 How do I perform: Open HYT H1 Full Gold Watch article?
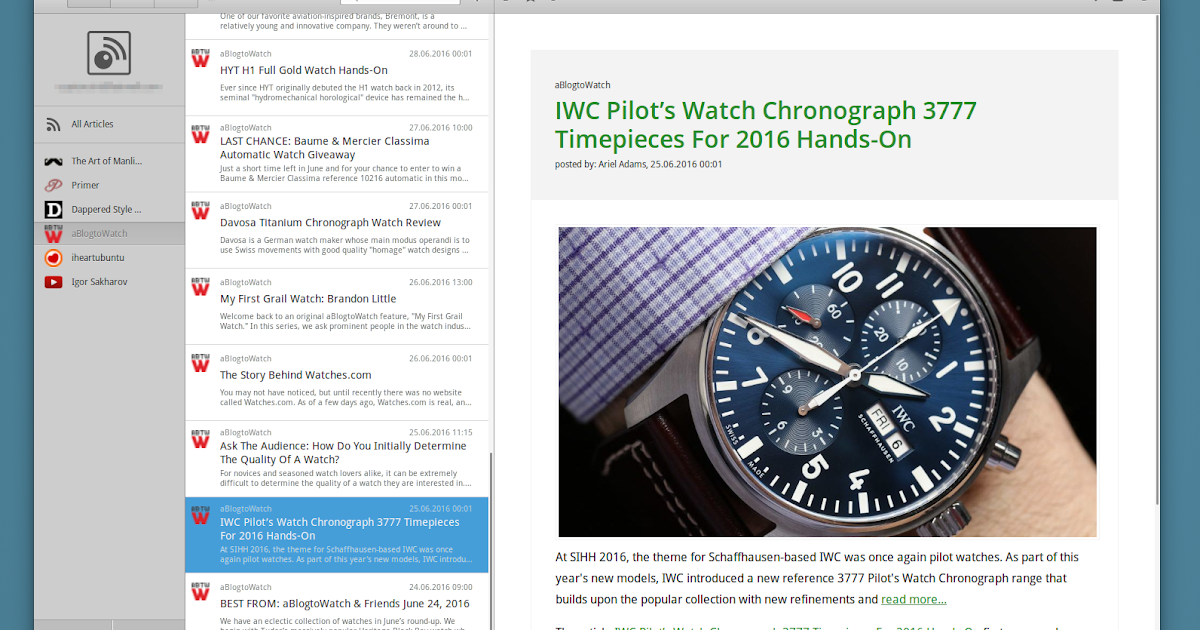coord(337,77)
